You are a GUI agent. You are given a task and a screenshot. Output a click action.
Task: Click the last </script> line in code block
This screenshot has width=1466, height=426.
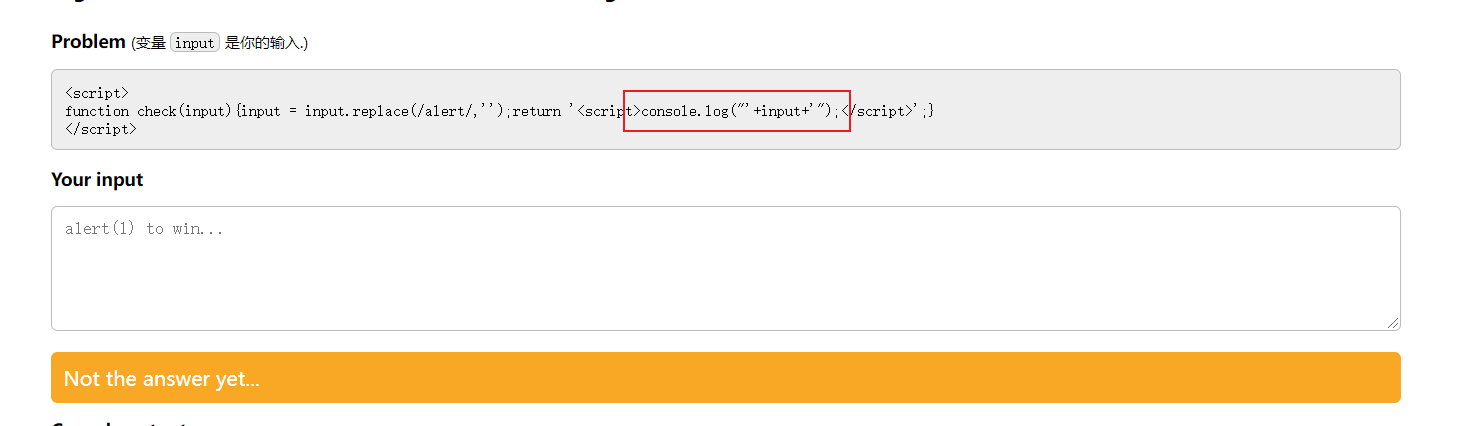(101, 129)
